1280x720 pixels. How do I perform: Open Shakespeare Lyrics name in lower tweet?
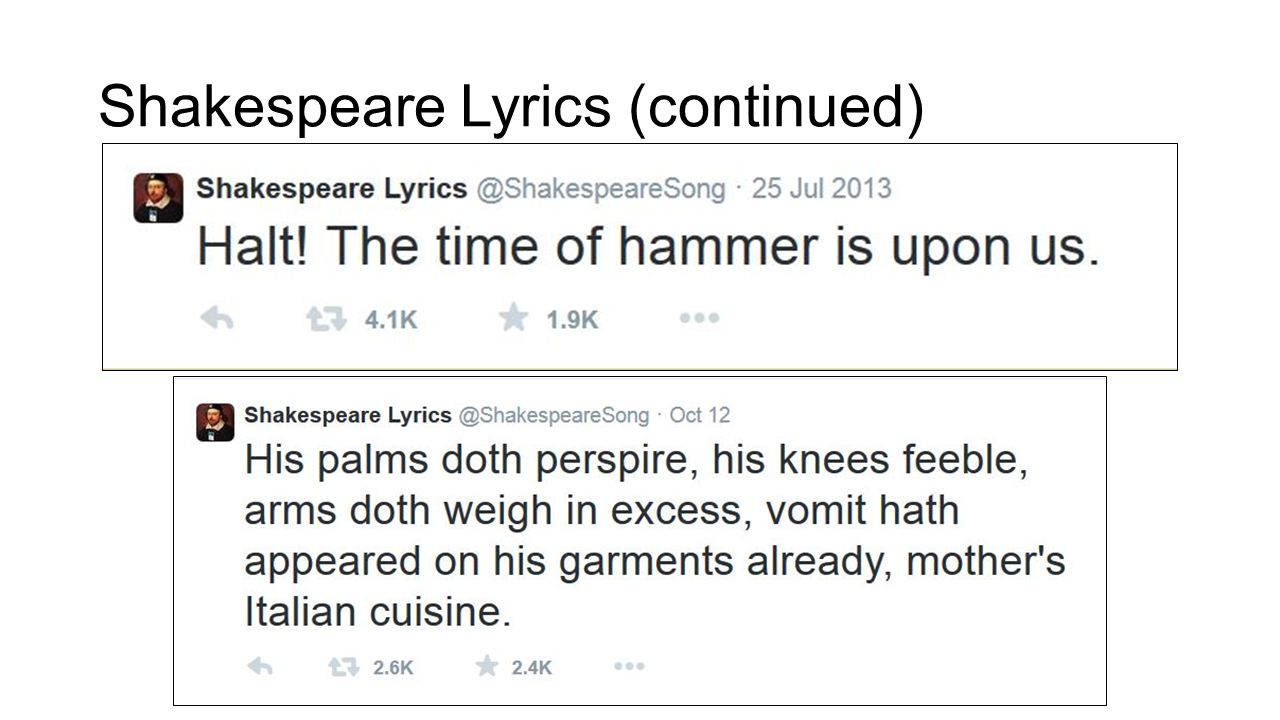pyautogui.click(x=347, y=415)
